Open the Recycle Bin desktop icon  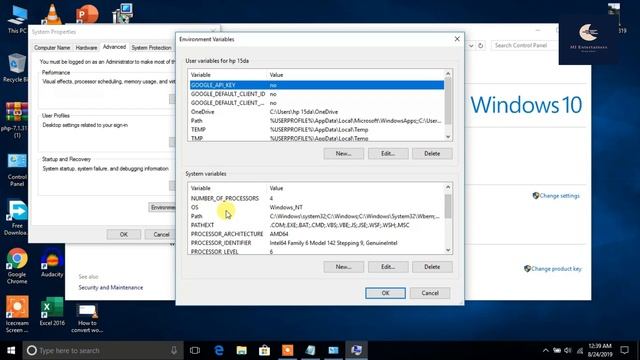pos(16,67)
